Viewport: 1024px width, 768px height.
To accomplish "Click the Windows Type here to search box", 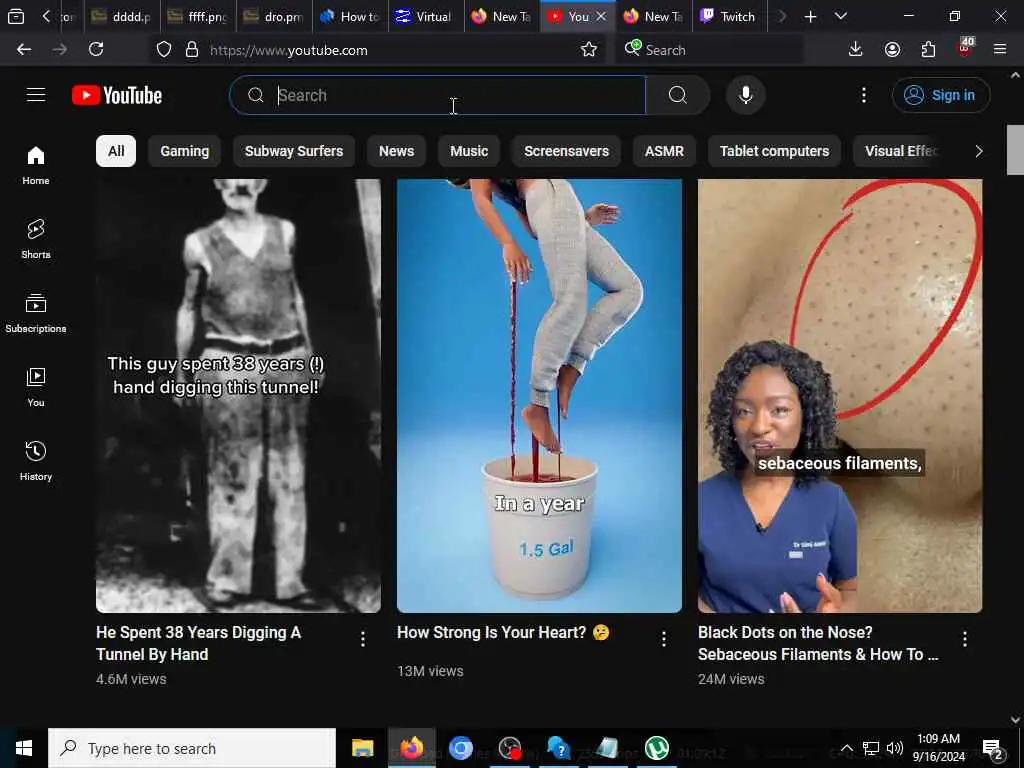I will [192, 748].
